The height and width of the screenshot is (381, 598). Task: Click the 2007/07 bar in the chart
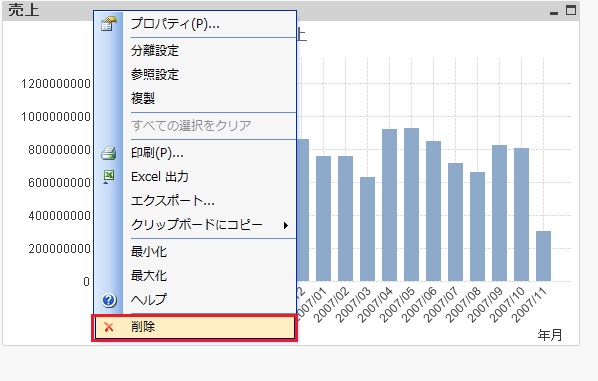(x=455, y=222)
